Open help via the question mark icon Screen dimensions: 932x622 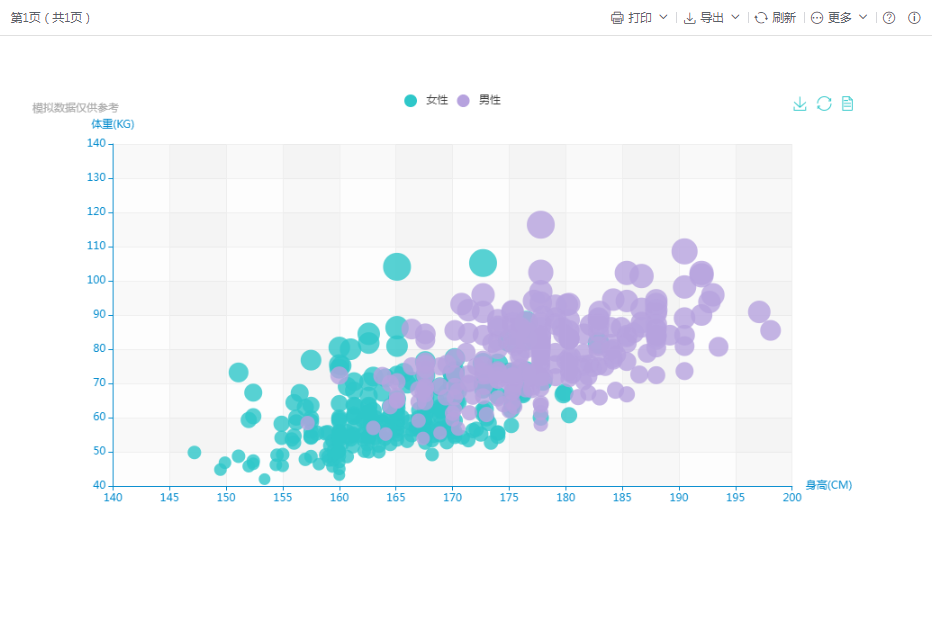point(889,18)
